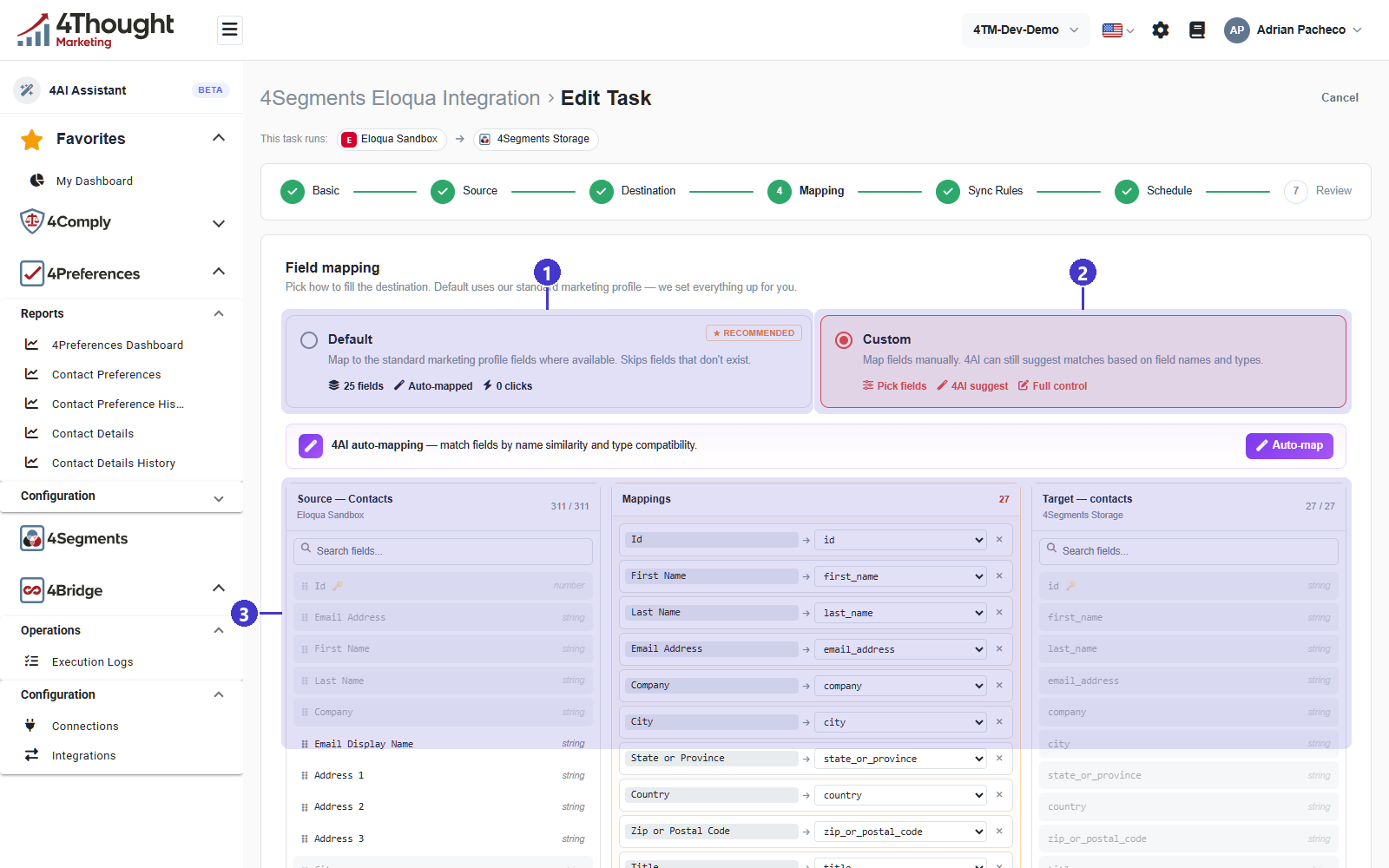The height and width of the screenshot is (868, 1389).
Task: Click the Connections plug icon
Action: point(30,726)
